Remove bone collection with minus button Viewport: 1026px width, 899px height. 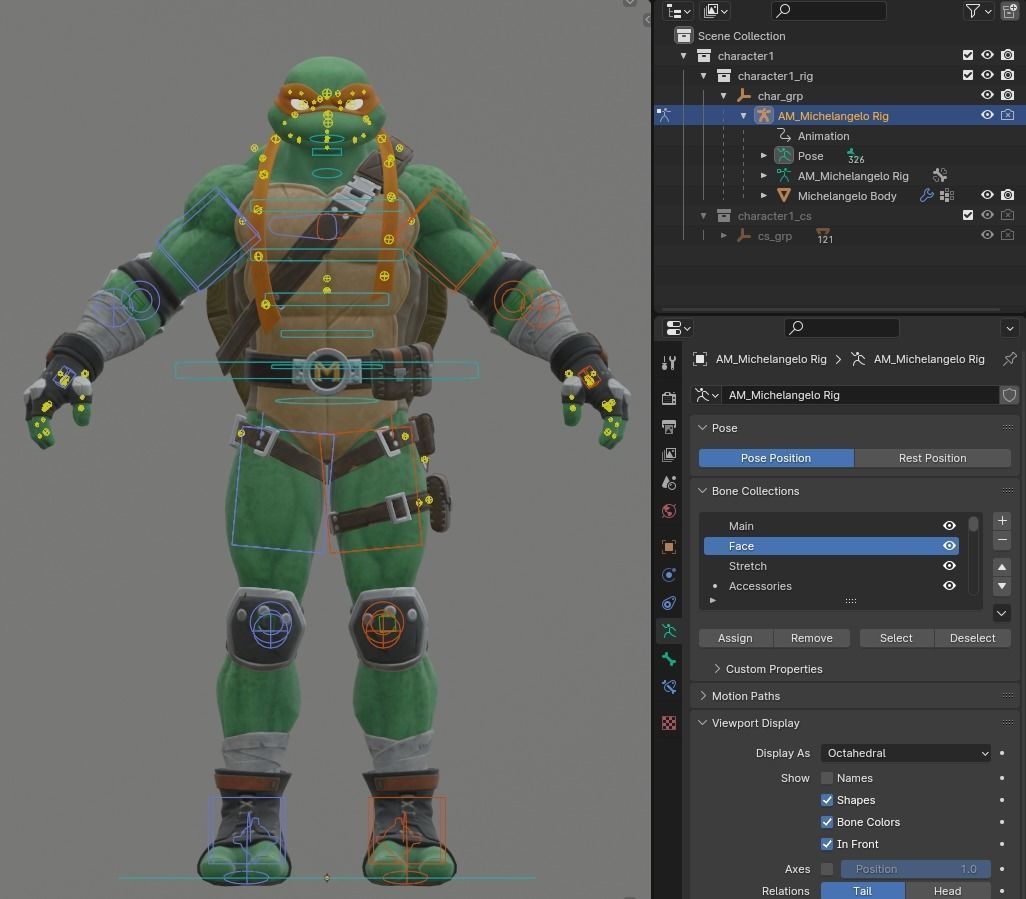coord(1002,540)
